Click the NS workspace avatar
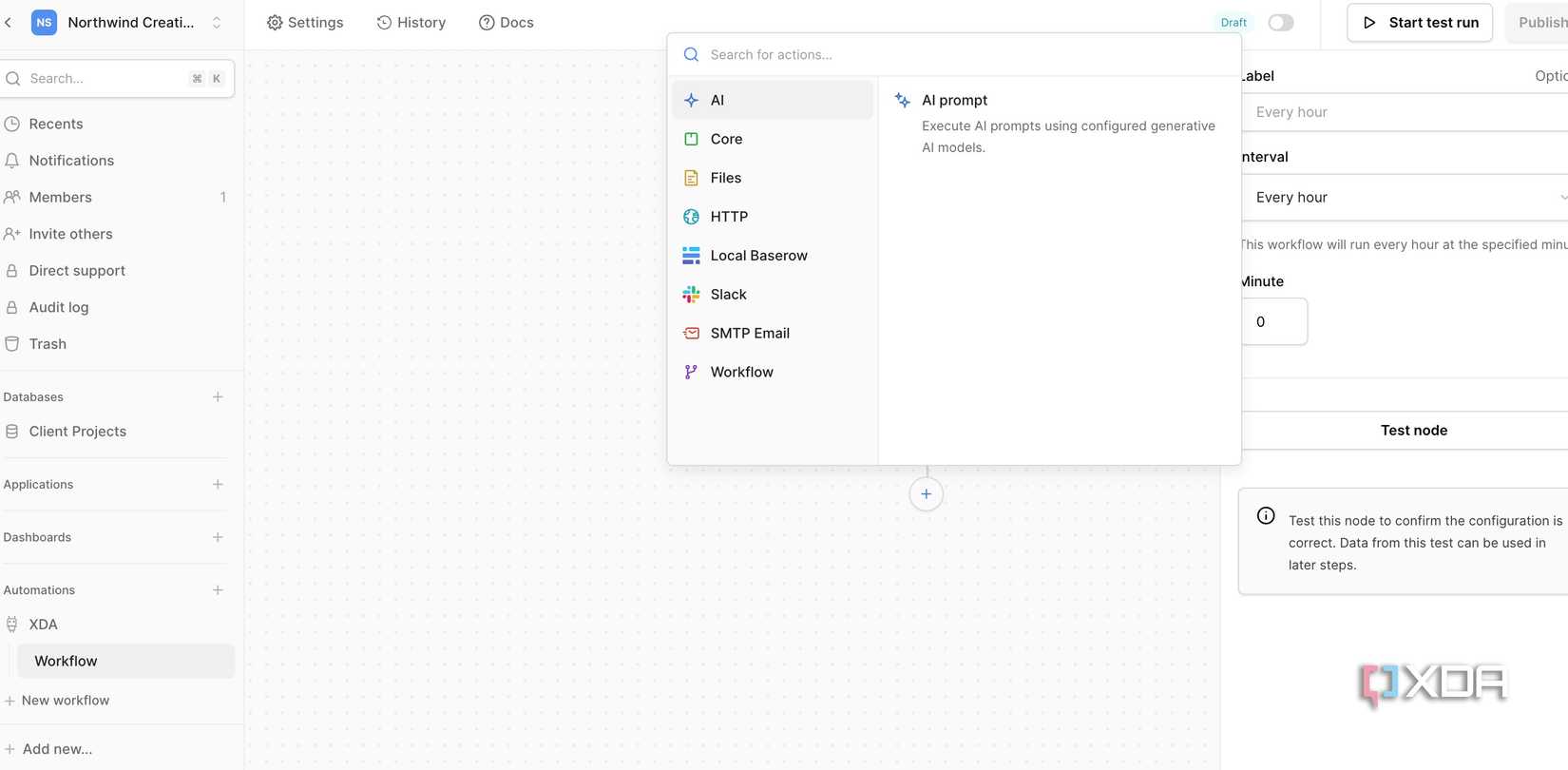The image size is (1568, 770). [x=44, y=22]
